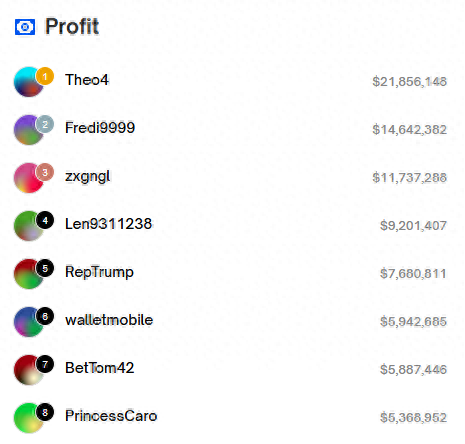Screen dimensions: 465x444
Task: Open Fredi9999's purple-green avatar
Action: [29, 130]
